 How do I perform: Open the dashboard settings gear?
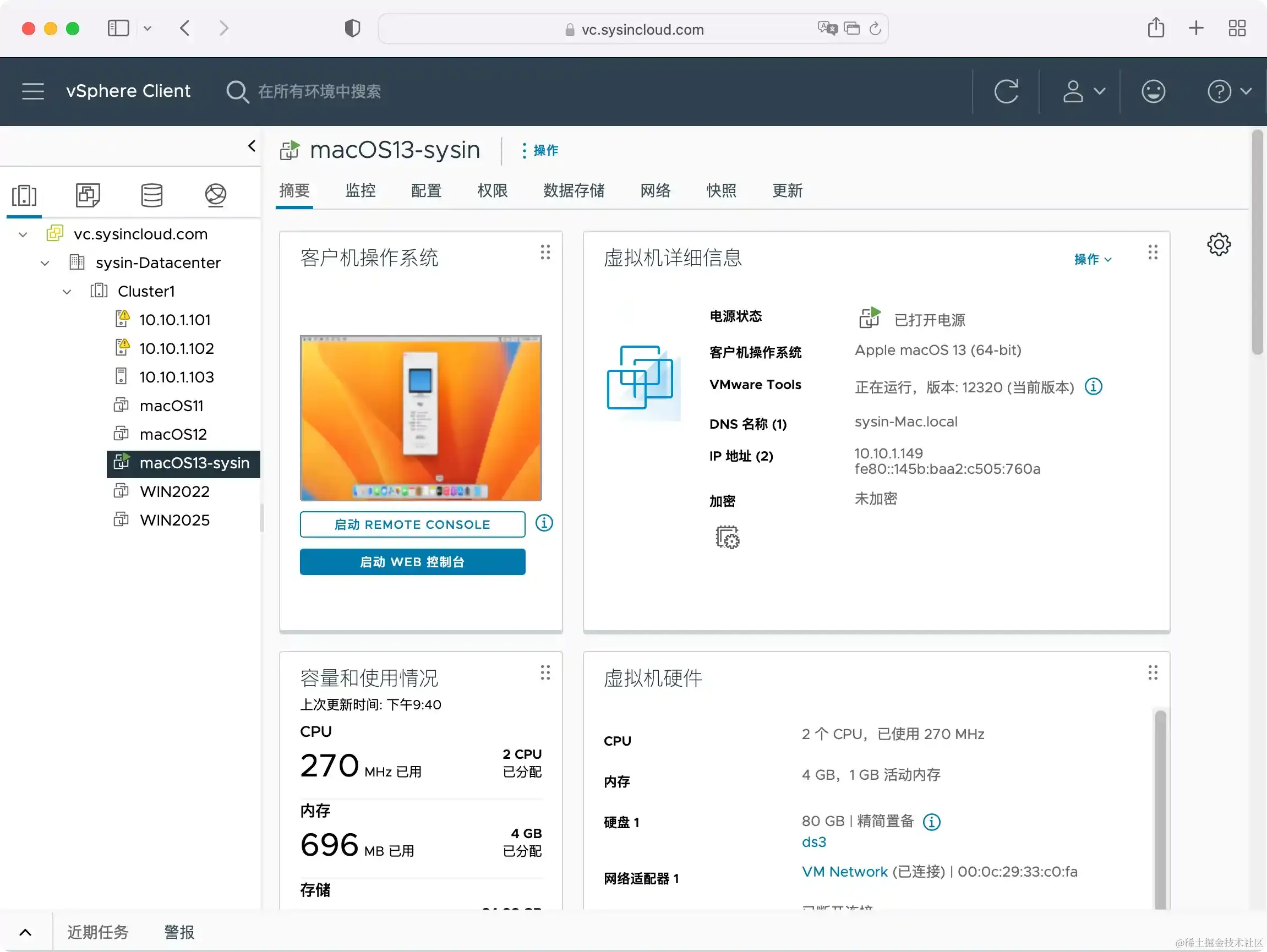1219,244
